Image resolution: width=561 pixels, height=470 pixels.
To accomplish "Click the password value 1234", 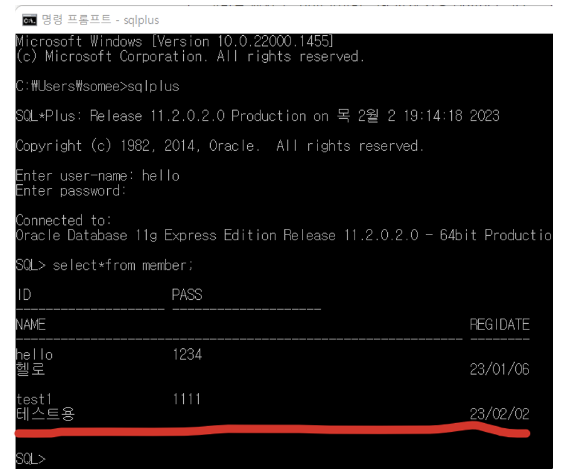I will pyautogui.click(x=187, y=354).
